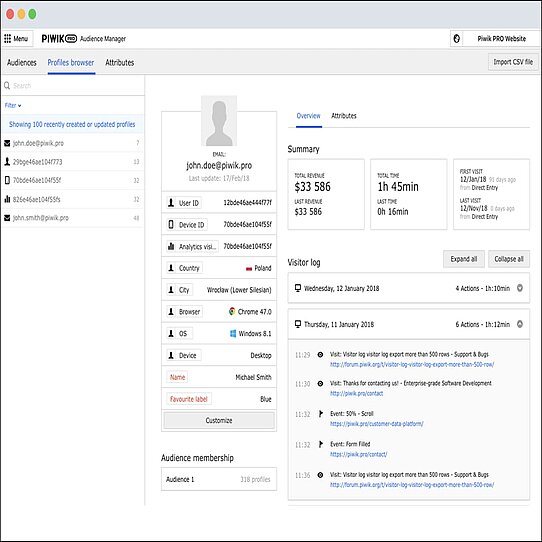Click the analytics bars icon next to 826e46ae104f55fs
The width and height of the screenshot is (542, 542).
coord(7,199)
